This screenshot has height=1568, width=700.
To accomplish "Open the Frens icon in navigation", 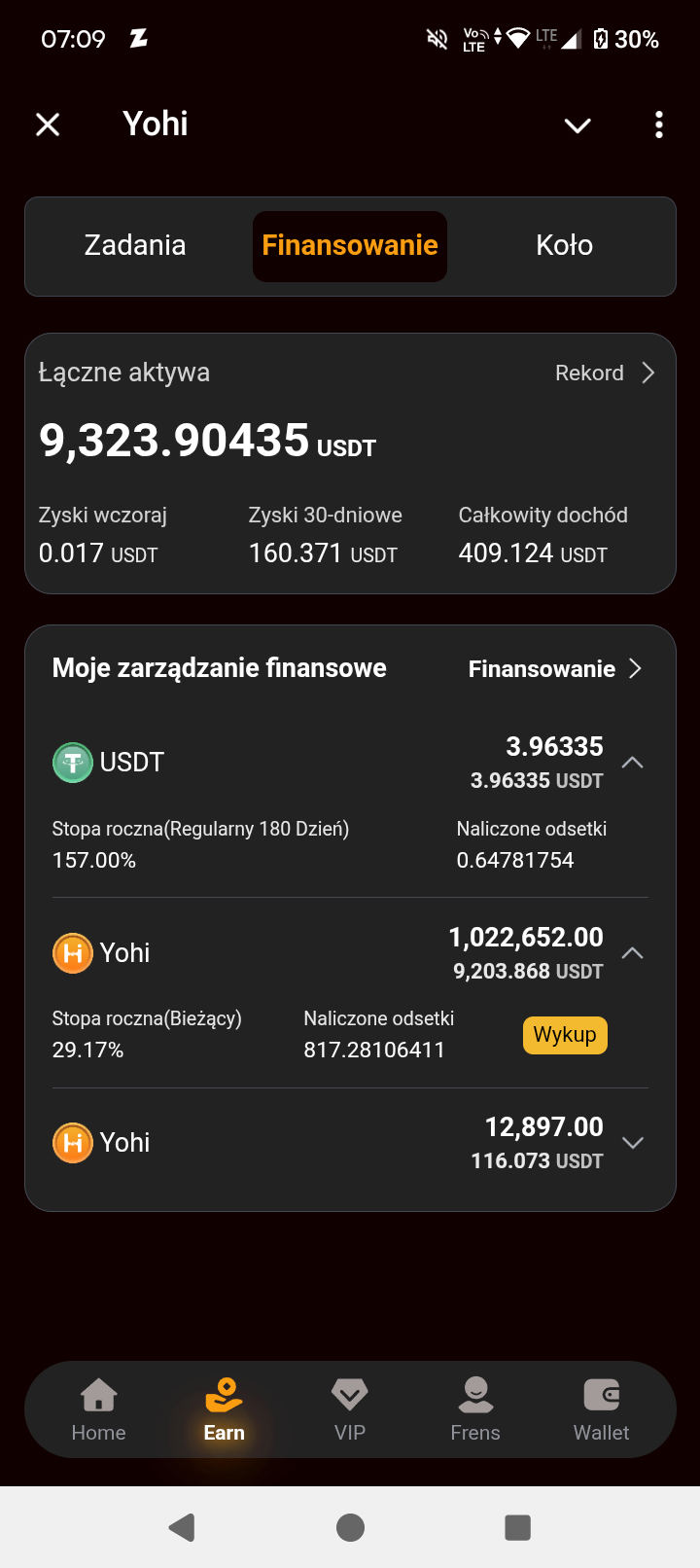I will pos(475,1396).
